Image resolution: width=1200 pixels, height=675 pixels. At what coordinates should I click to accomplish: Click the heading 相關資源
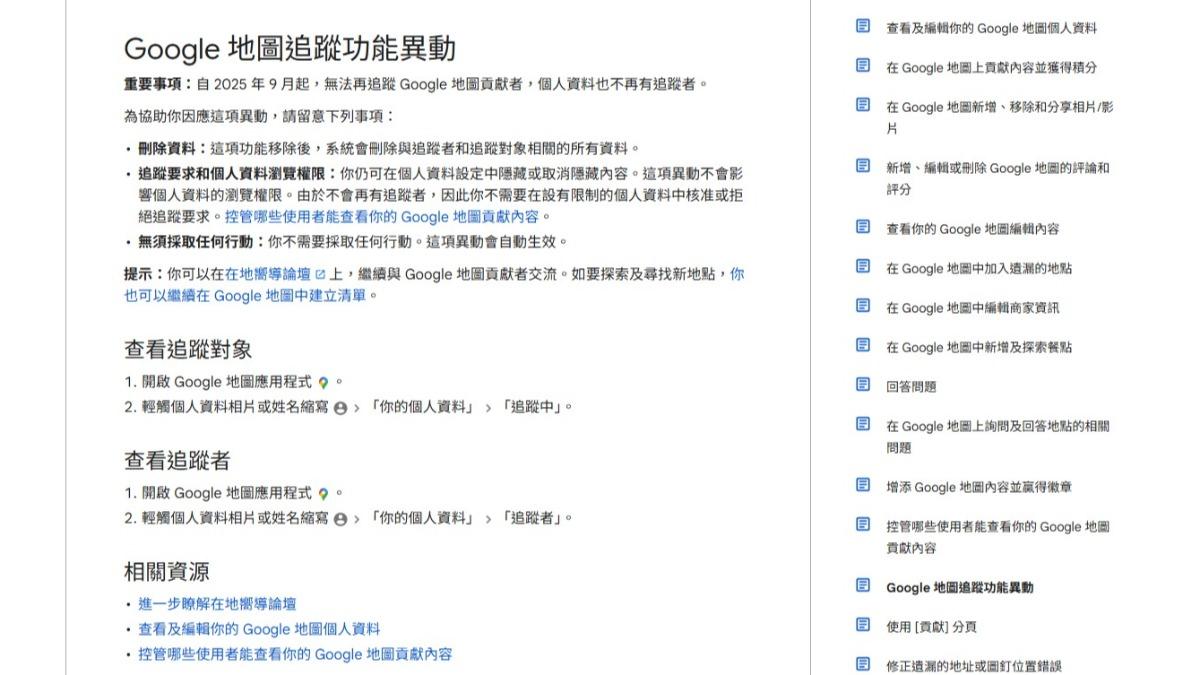[167, 571]
